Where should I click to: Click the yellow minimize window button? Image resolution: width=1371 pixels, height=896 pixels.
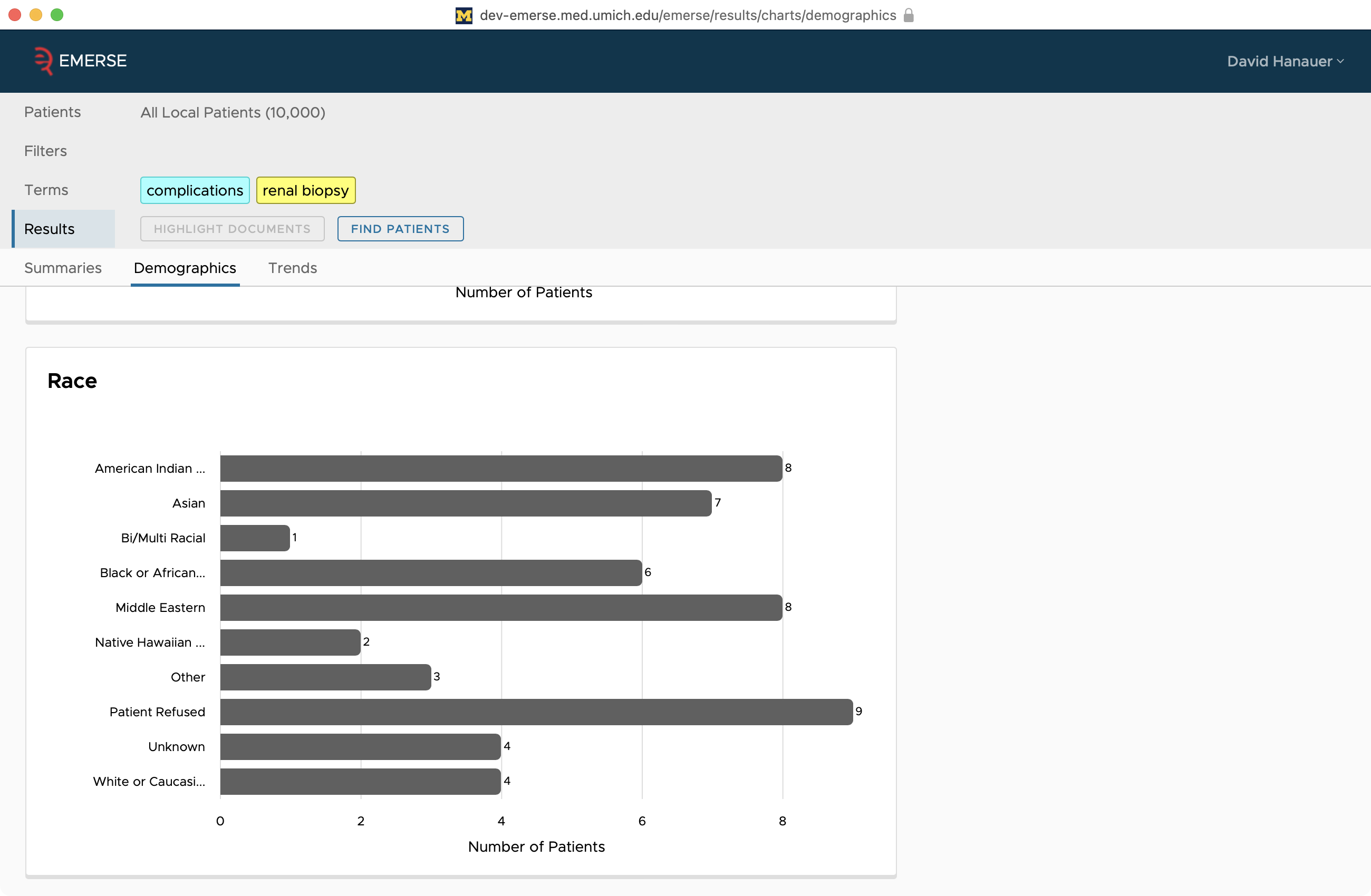(x=36, y=15)
